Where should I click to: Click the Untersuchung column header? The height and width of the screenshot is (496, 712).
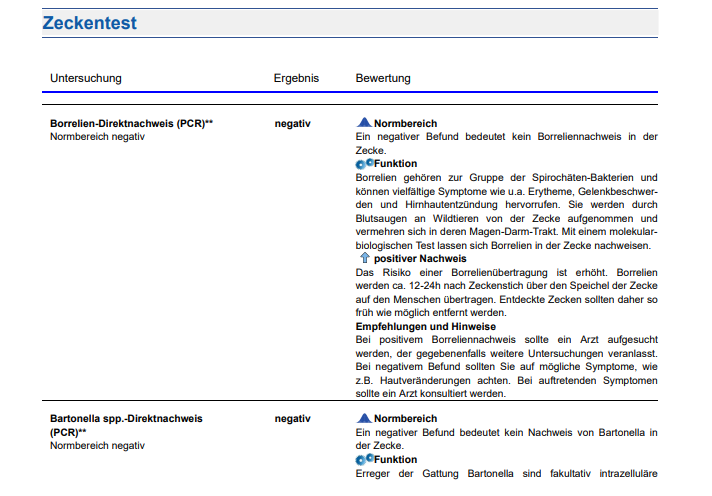coord(86,78)
